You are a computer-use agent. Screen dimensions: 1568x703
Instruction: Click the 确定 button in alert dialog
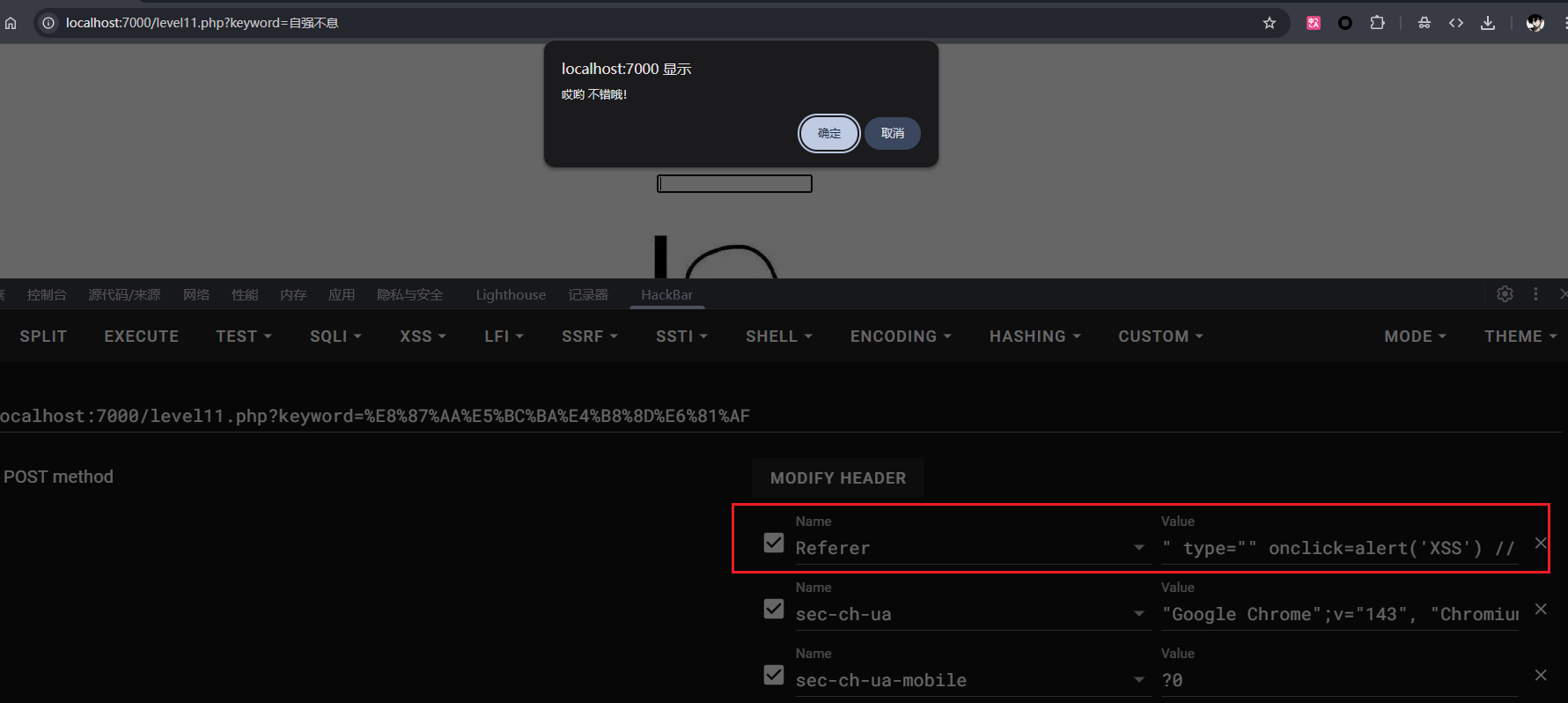pos(828,134)
